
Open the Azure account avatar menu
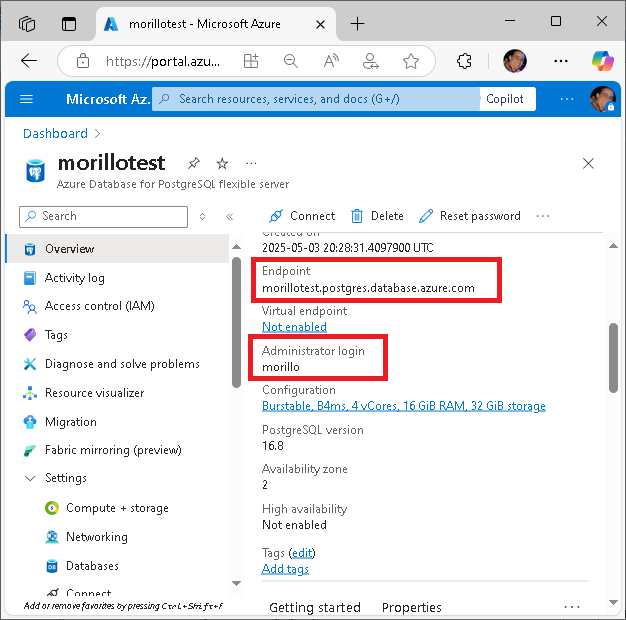[x=602, y=99]
